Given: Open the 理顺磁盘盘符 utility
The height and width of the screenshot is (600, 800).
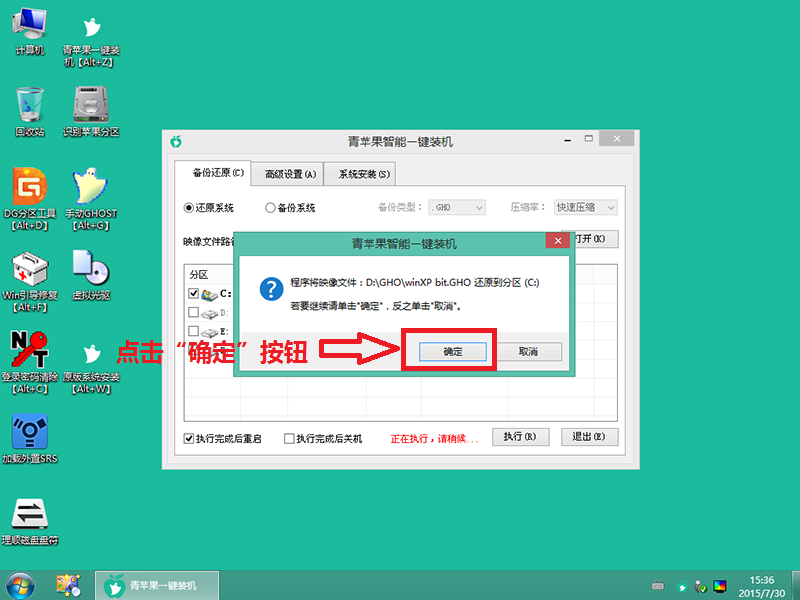Looking at the screenshot, I should pos(30,513).
